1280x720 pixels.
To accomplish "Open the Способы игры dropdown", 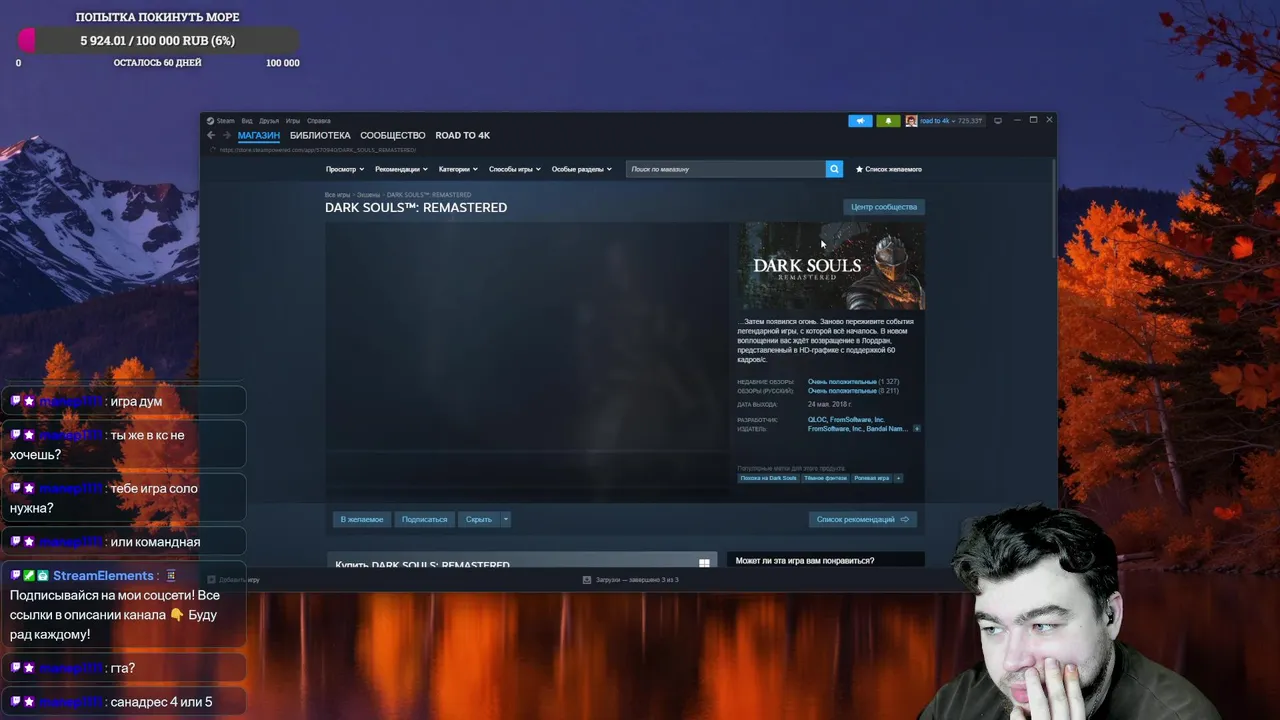I will 514,169.
